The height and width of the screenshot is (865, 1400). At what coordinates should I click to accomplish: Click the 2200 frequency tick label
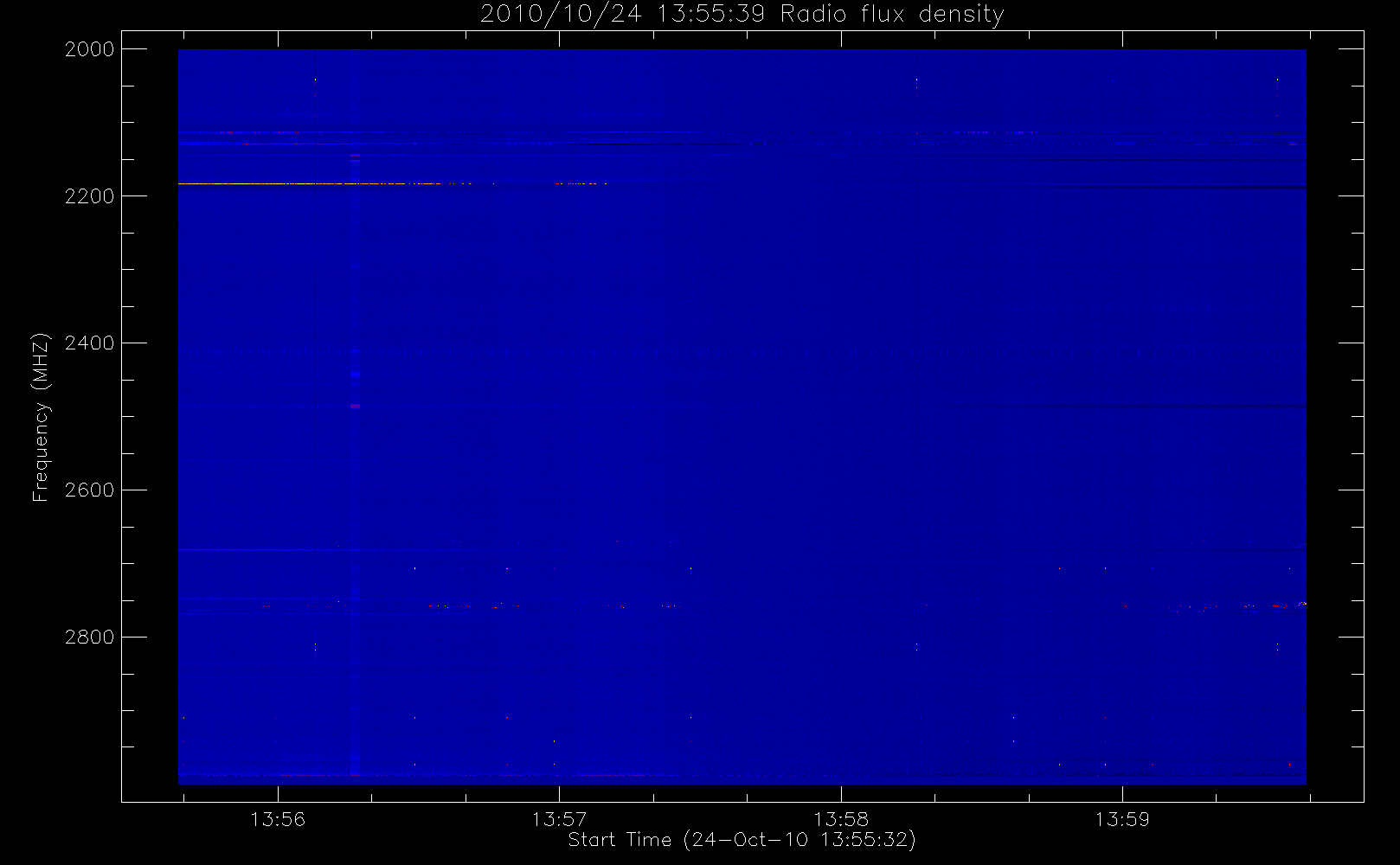click(90, 196)
